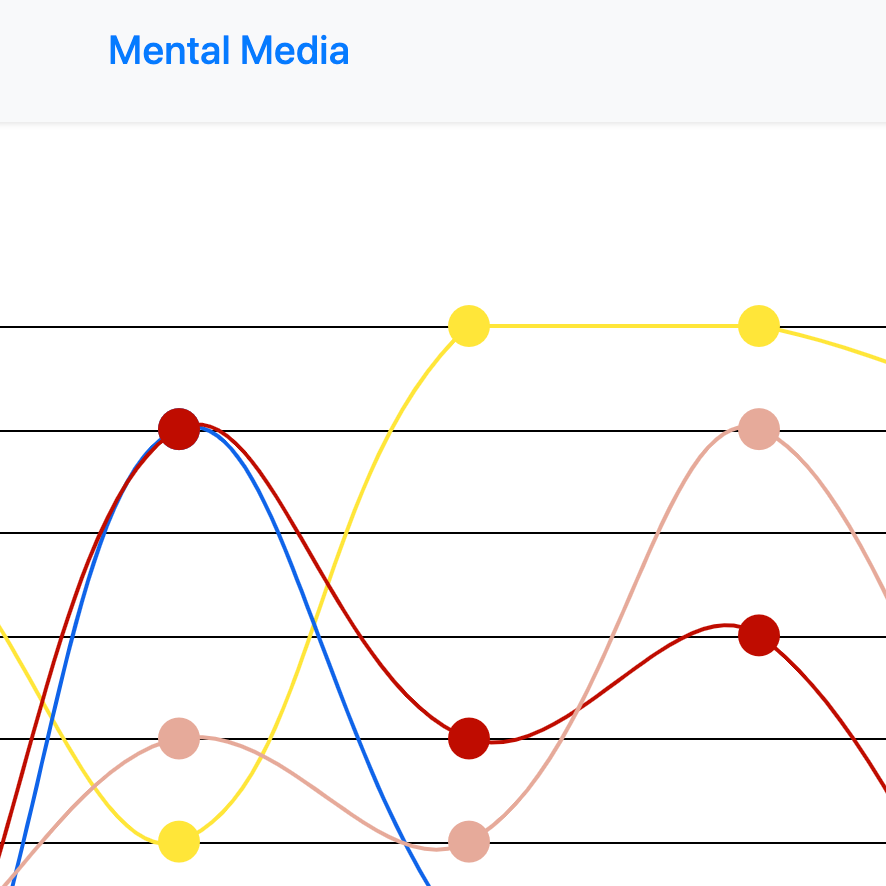Select the rightmost pink data point
Image resolution: width=886 pixels, height=886 pixels.
pyautogui.click(x=759, y=429)
